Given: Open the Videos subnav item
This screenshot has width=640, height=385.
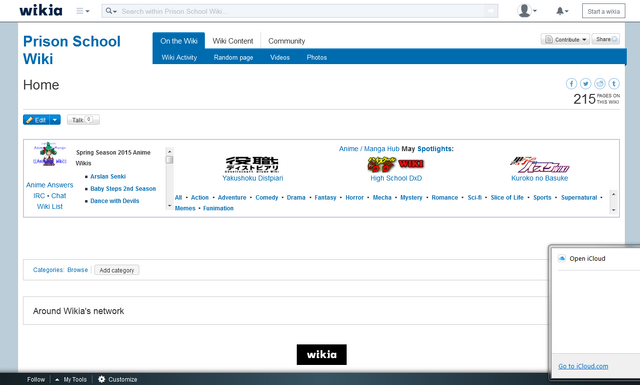Looking at the screenshot, I should pos(280,58).
